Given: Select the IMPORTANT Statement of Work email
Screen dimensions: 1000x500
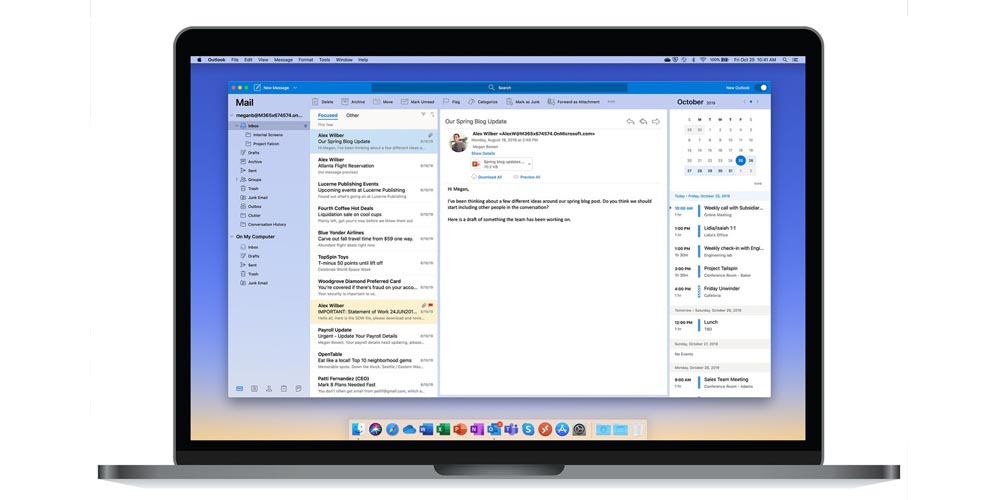Looking at the screenshot, I should (x=374, y=312).
